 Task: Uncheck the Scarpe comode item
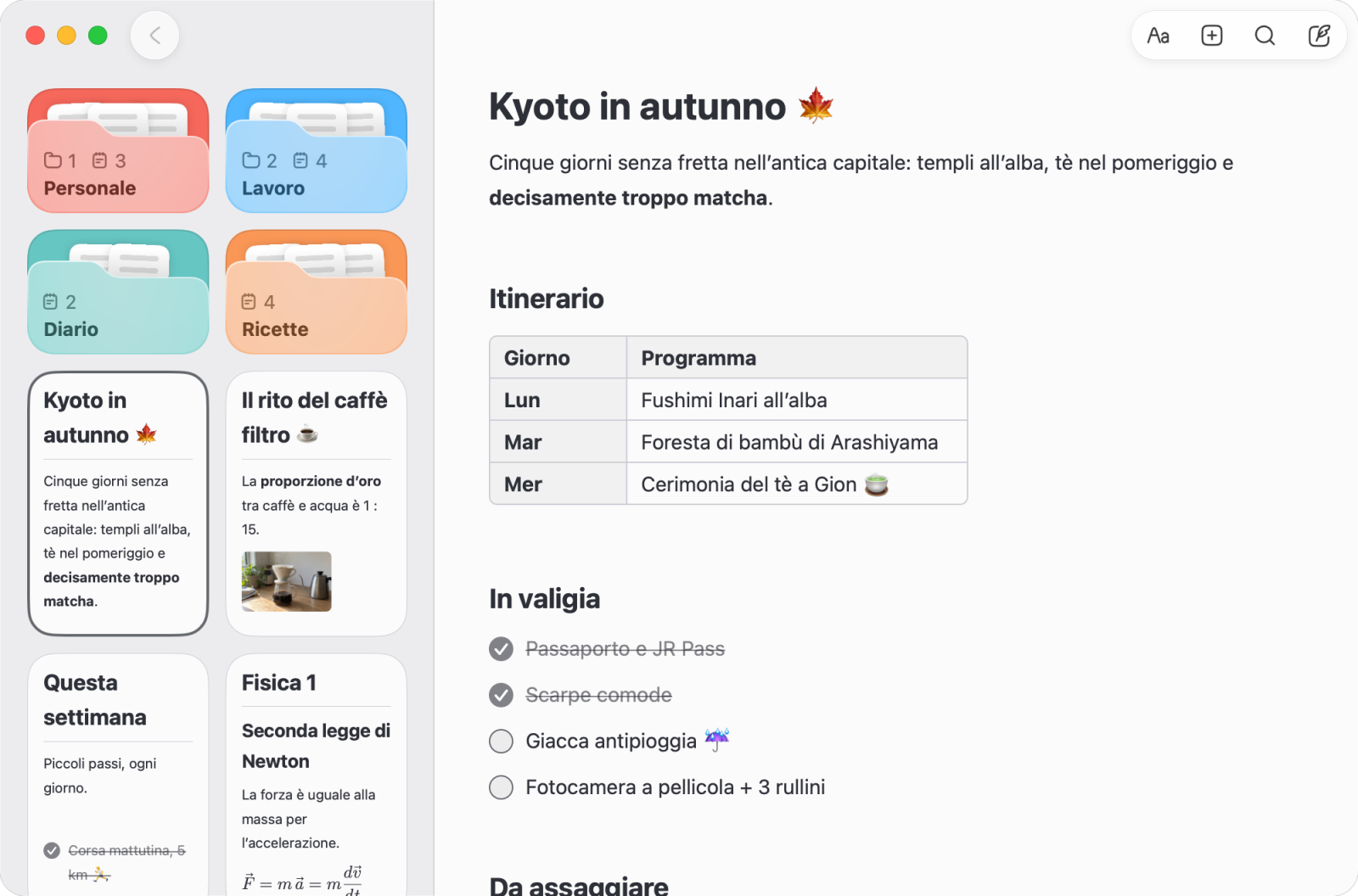pos(501,696)
